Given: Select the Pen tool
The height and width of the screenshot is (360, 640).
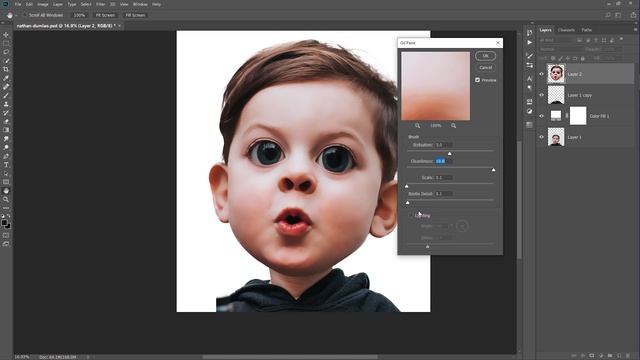Looking at the screenshot, I should [x=6, y=156].
